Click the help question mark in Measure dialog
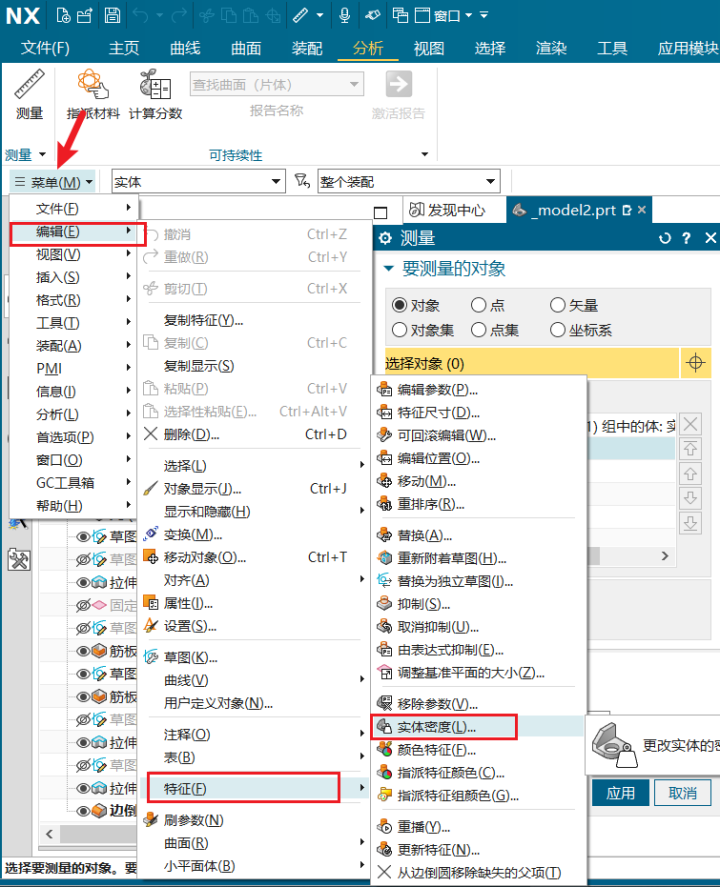Viewport: 720px width, 887px height. 687,238
